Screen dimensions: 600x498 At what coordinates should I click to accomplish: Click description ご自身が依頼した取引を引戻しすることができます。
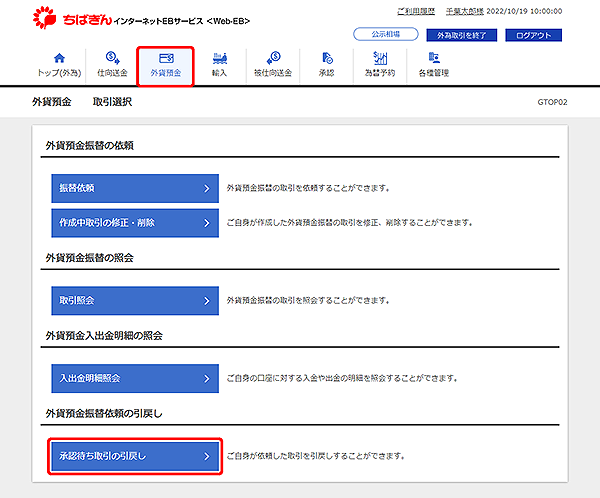click(x=316, y=456)
